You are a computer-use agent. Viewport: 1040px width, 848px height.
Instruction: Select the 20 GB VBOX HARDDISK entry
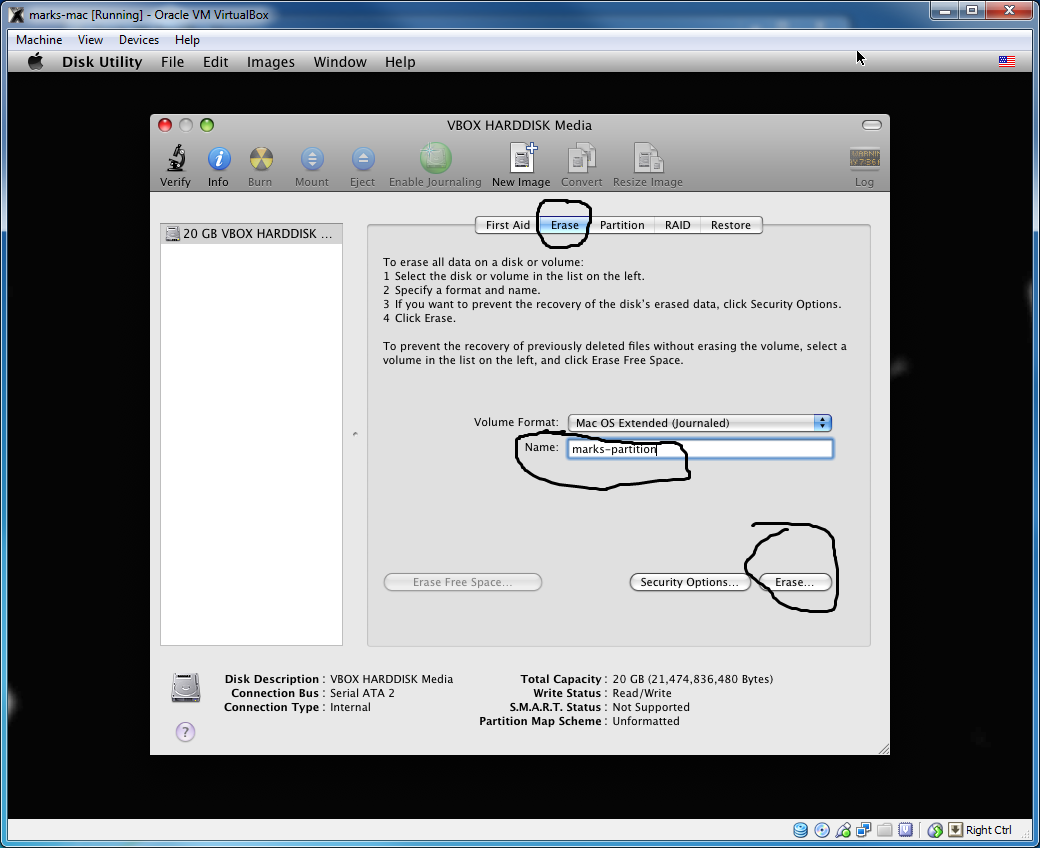pyautogui.click(x=251, y=233)
